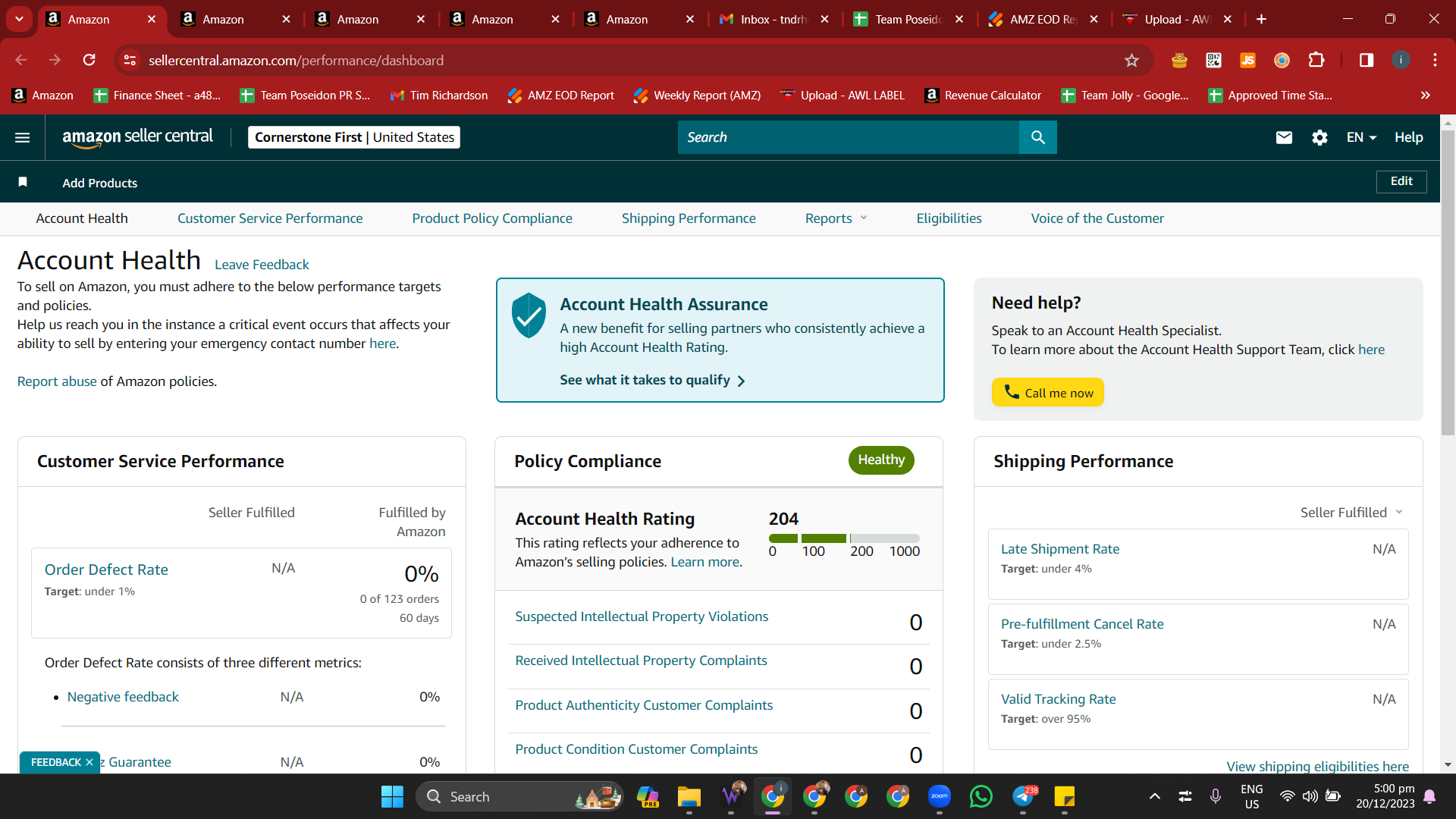
Task: Open the Seller Central settings gear
Action: (1319, 137)
